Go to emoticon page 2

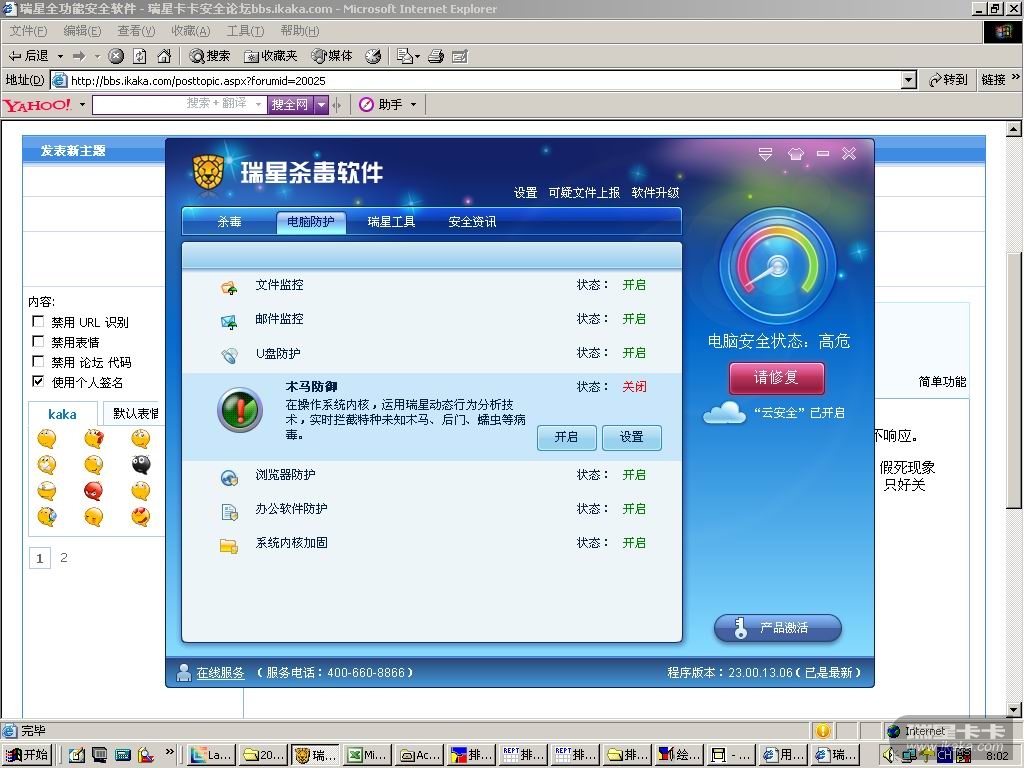pyautogui.click(x=64, y=558)
